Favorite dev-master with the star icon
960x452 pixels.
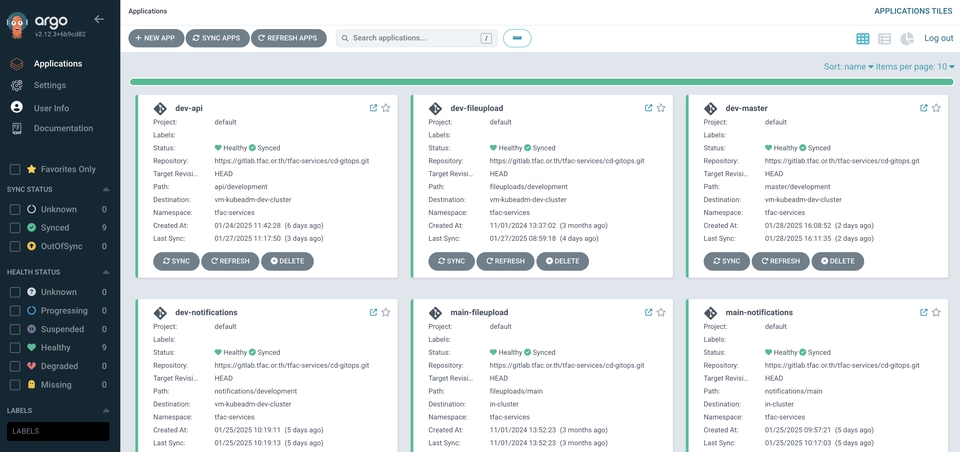936,108
